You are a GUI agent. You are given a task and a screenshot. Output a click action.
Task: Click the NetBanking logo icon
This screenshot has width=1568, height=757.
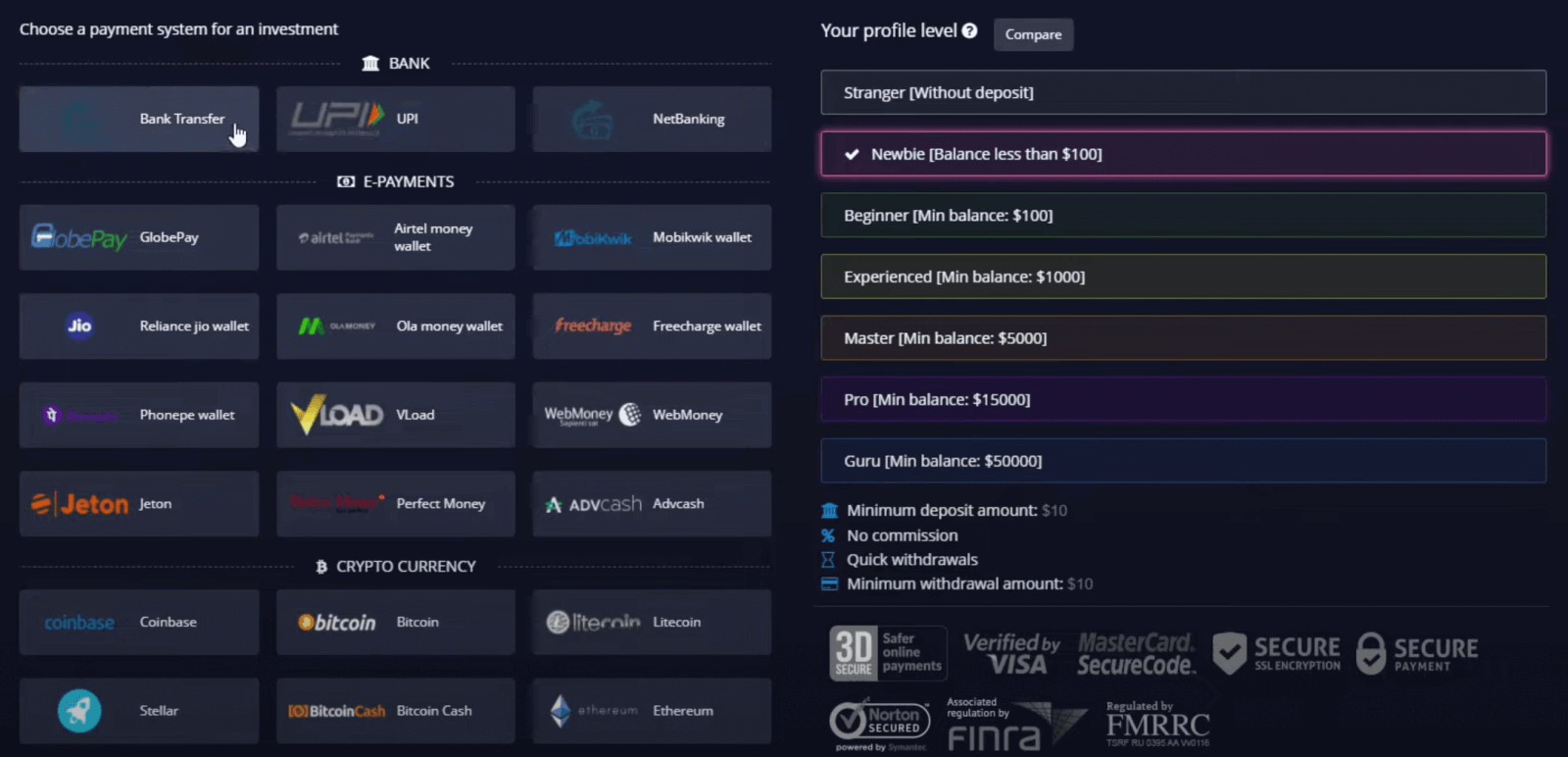click(593, 120)
